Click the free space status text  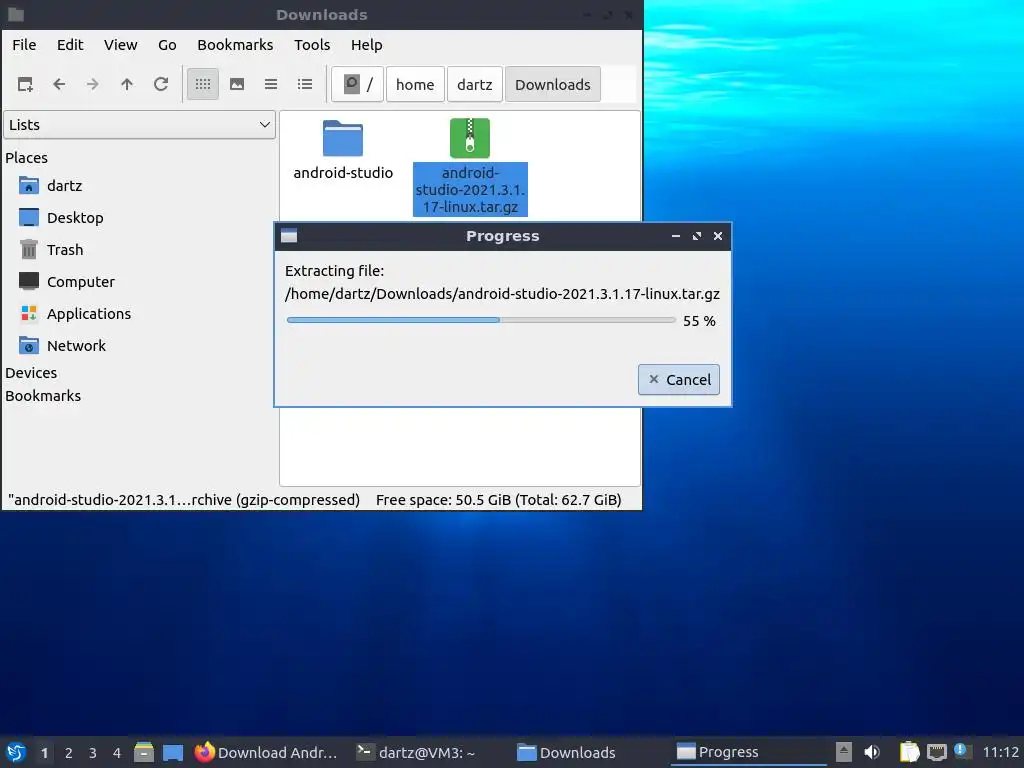499,500
